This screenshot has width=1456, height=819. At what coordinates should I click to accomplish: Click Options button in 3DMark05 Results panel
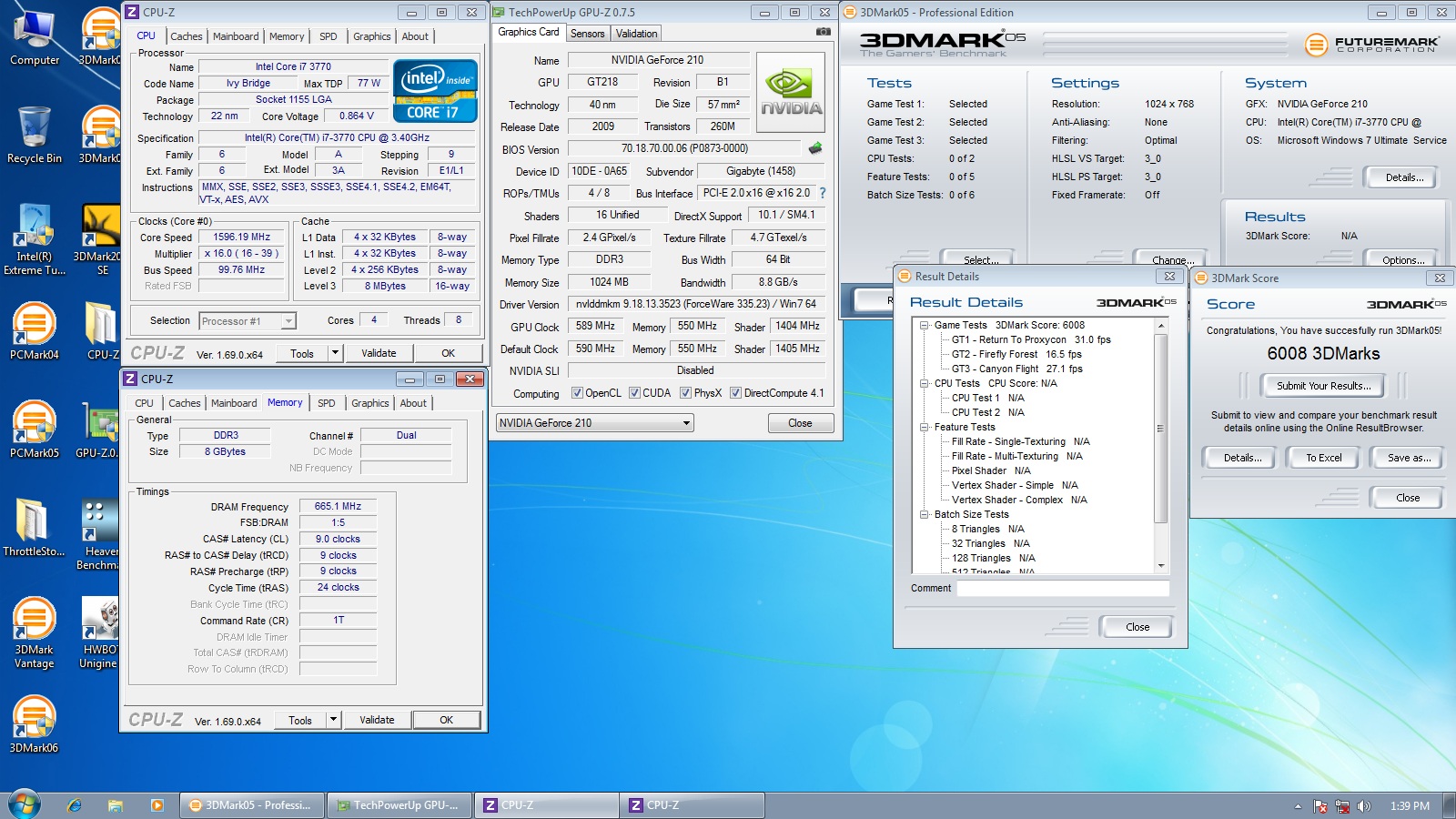(x=1402, y=259)
